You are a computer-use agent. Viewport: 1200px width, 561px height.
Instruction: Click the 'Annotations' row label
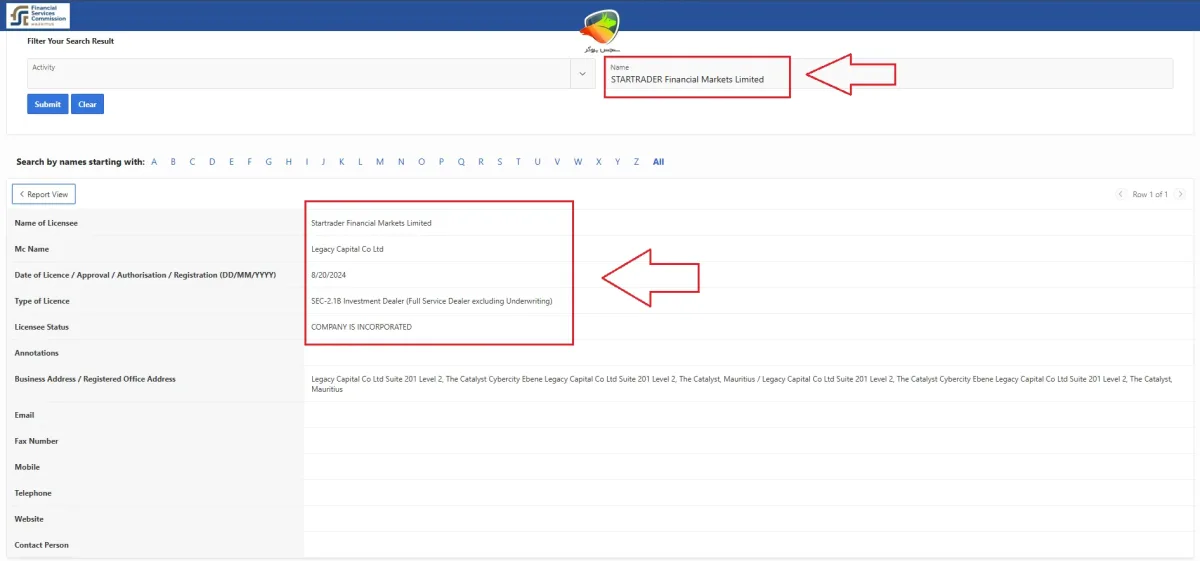36,353
